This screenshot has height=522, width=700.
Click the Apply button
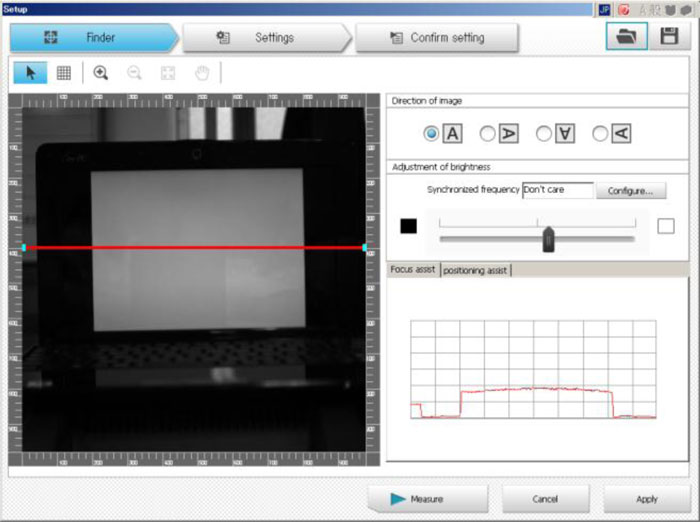647,499
